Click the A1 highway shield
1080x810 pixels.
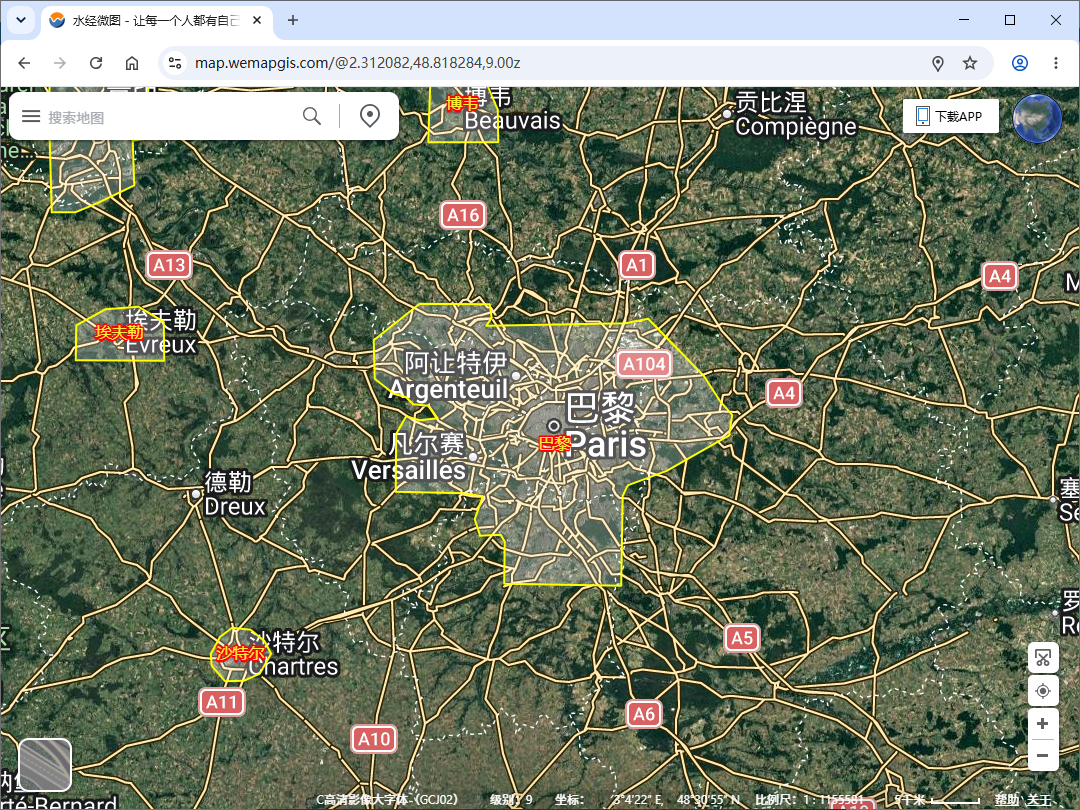[636, 265]
